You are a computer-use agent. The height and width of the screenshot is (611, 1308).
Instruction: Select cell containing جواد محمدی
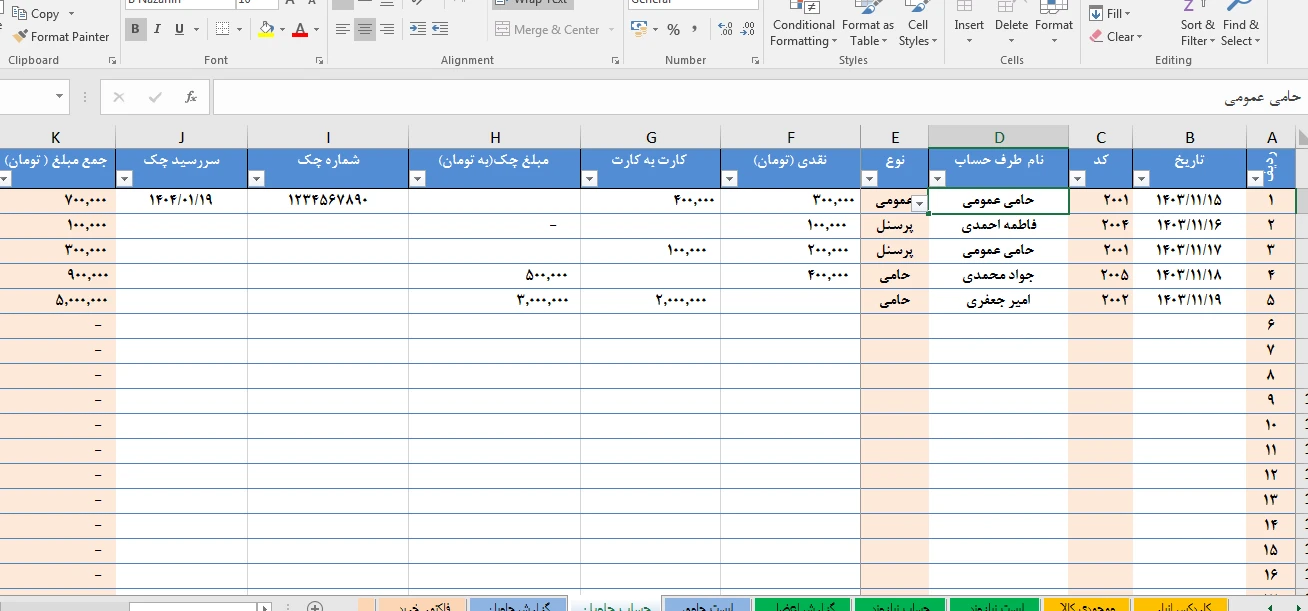[998, 275]
